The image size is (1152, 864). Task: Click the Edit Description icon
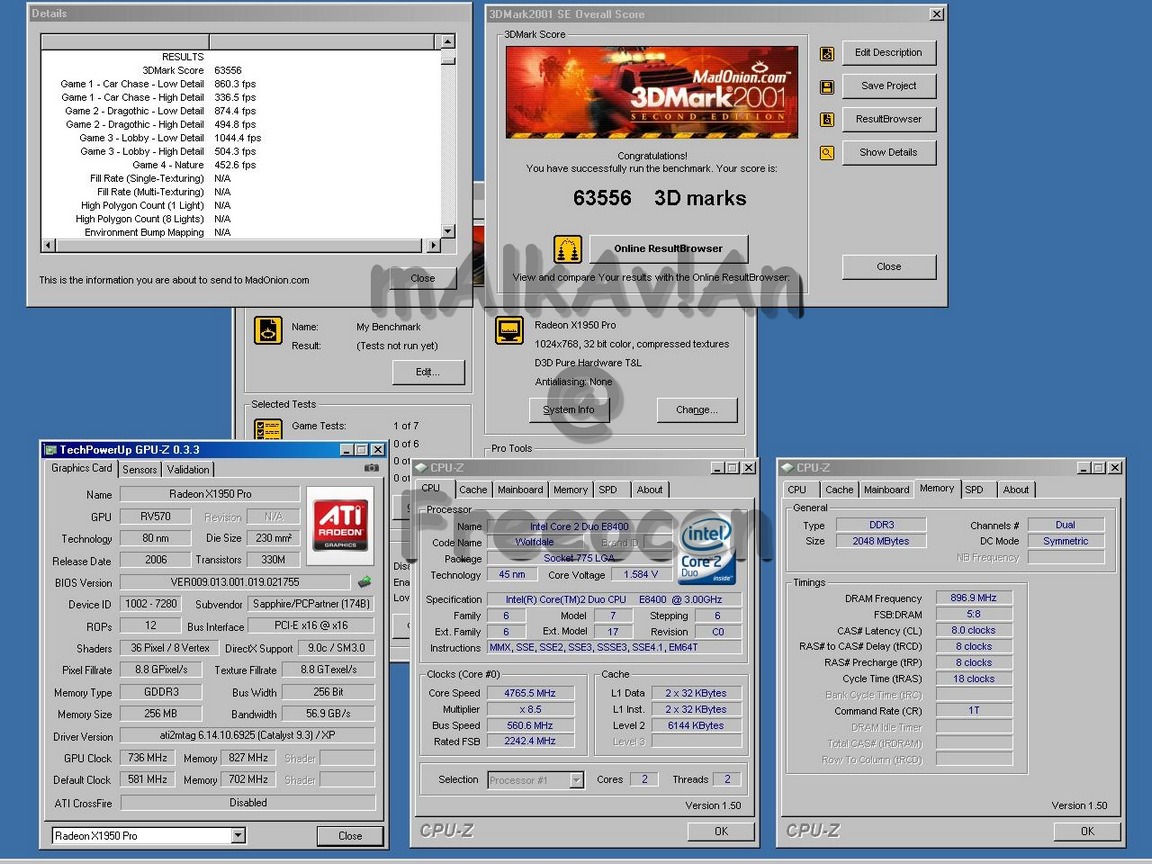click(827, 54)
